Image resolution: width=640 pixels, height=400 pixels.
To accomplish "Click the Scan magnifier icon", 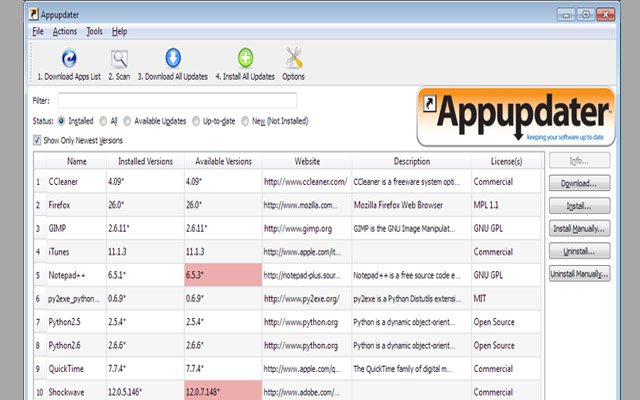I will point(120,58).
